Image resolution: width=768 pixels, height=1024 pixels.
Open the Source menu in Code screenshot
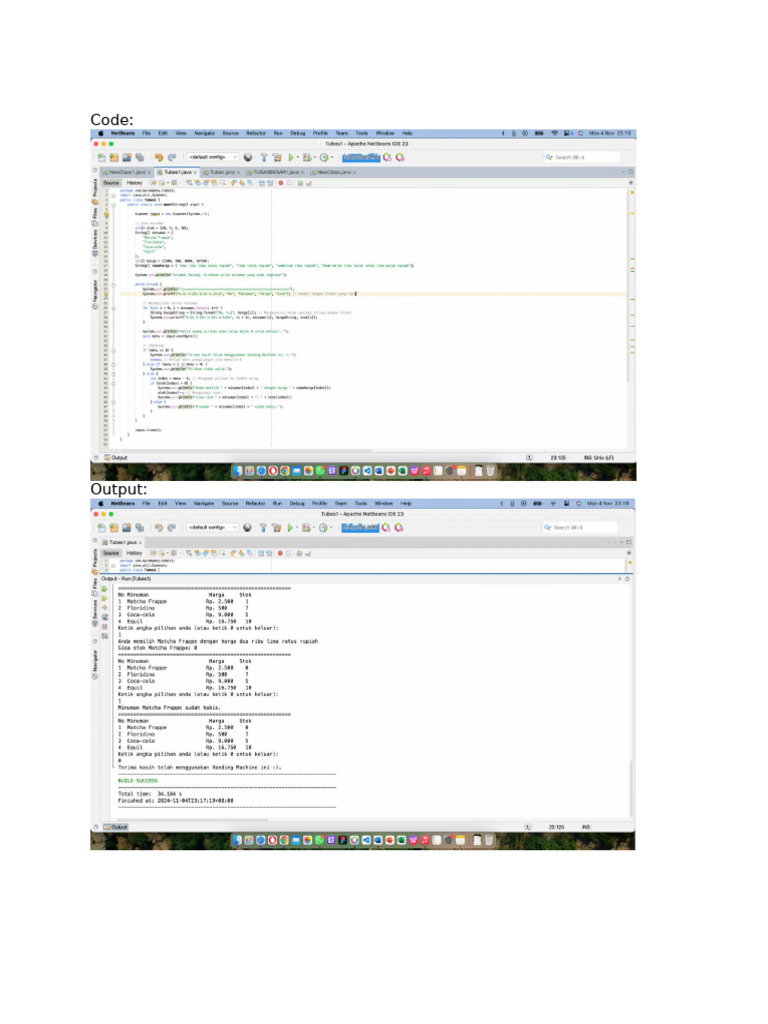[x=231, y=133]
